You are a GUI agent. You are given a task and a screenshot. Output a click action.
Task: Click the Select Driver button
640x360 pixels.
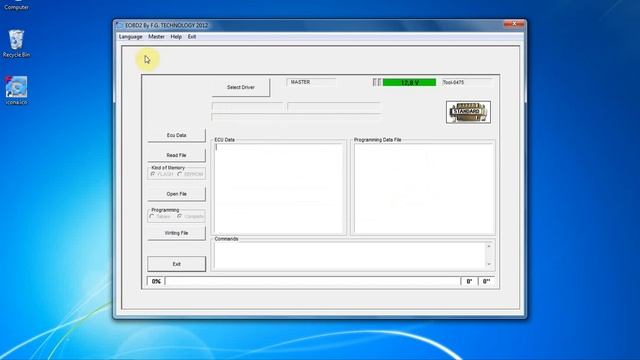(x=241, y=87)
